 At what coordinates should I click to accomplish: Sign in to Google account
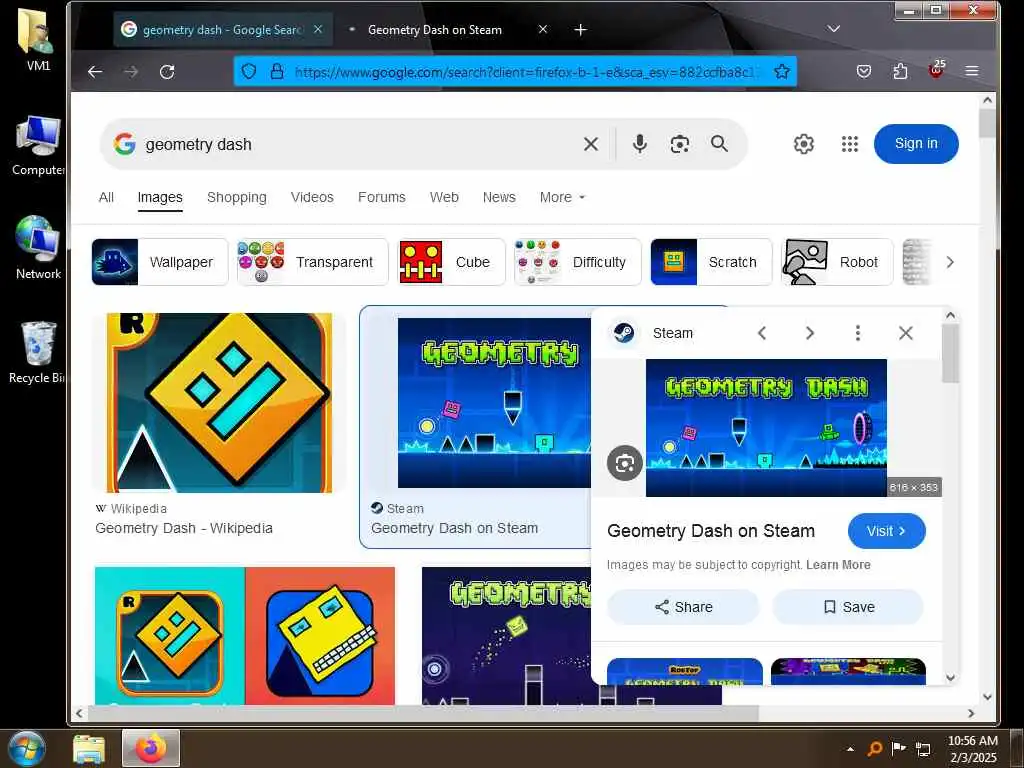point(916,144)
